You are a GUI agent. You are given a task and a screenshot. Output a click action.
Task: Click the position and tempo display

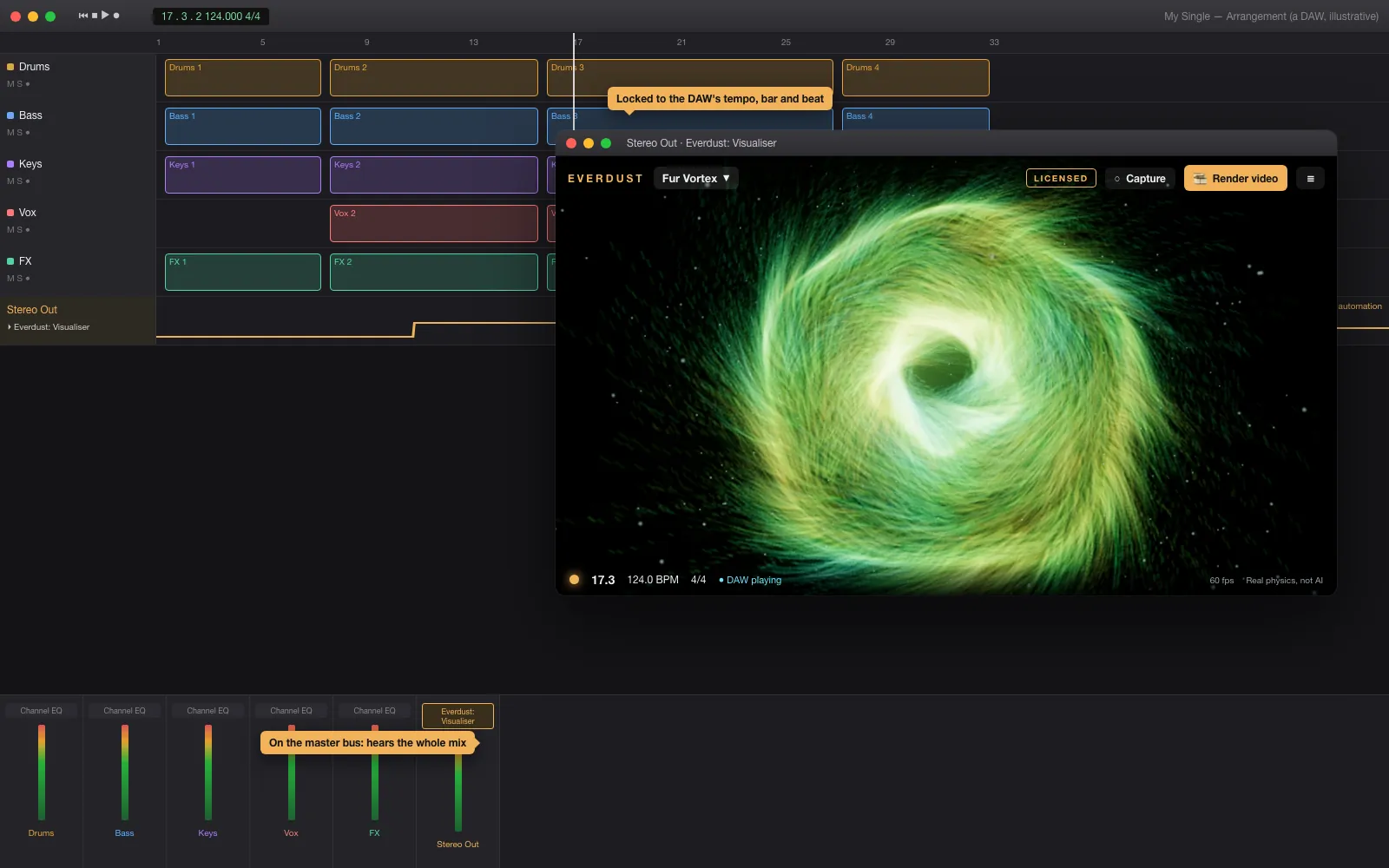pos(211,16)
